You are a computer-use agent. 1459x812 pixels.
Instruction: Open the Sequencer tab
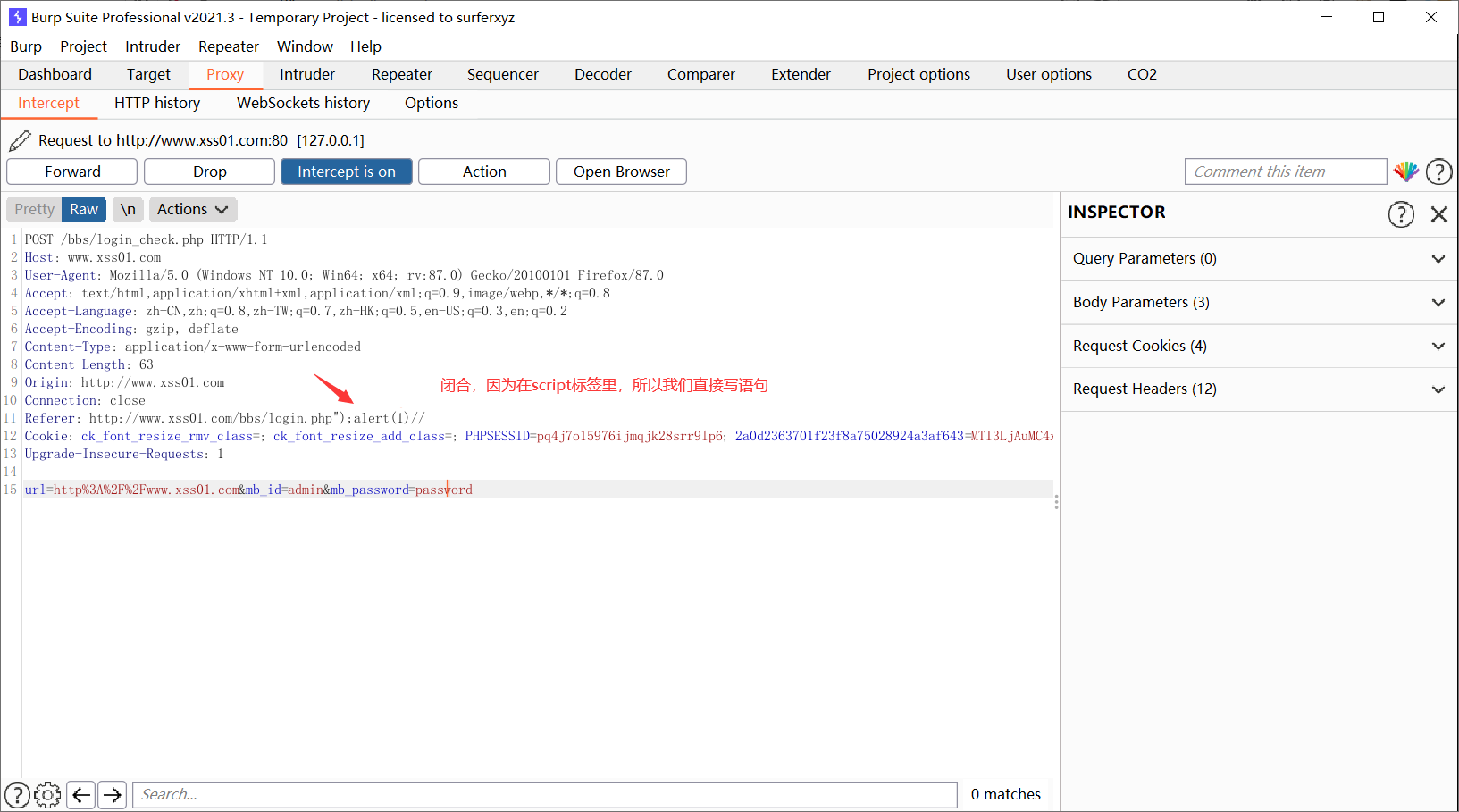point(503,74)
